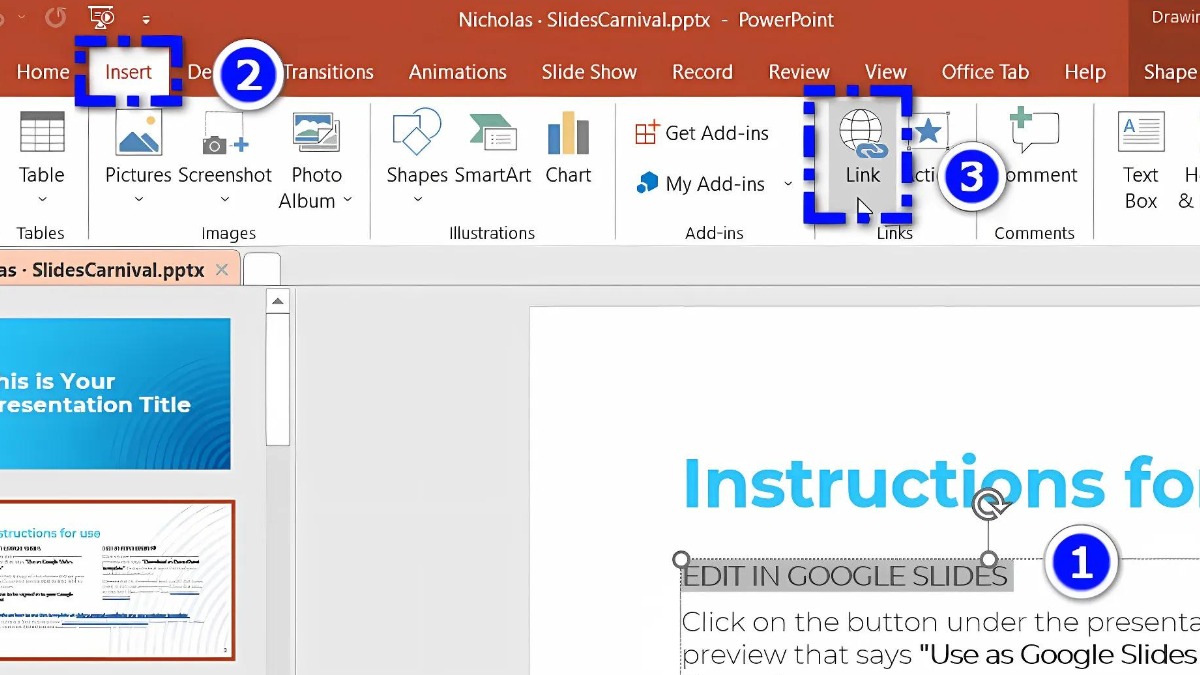The image size is (1200, 675).
Task: Expand the Shapes gallery dropdown arrow
Action: (x=417, y=200)
